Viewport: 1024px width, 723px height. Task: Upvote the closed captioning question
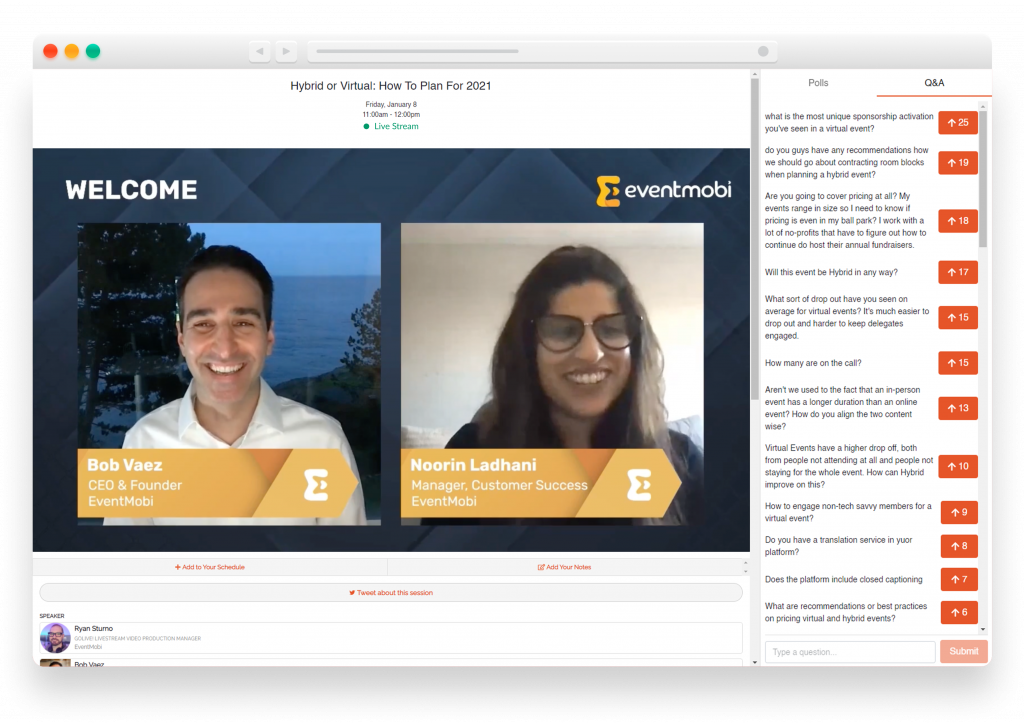959,579
